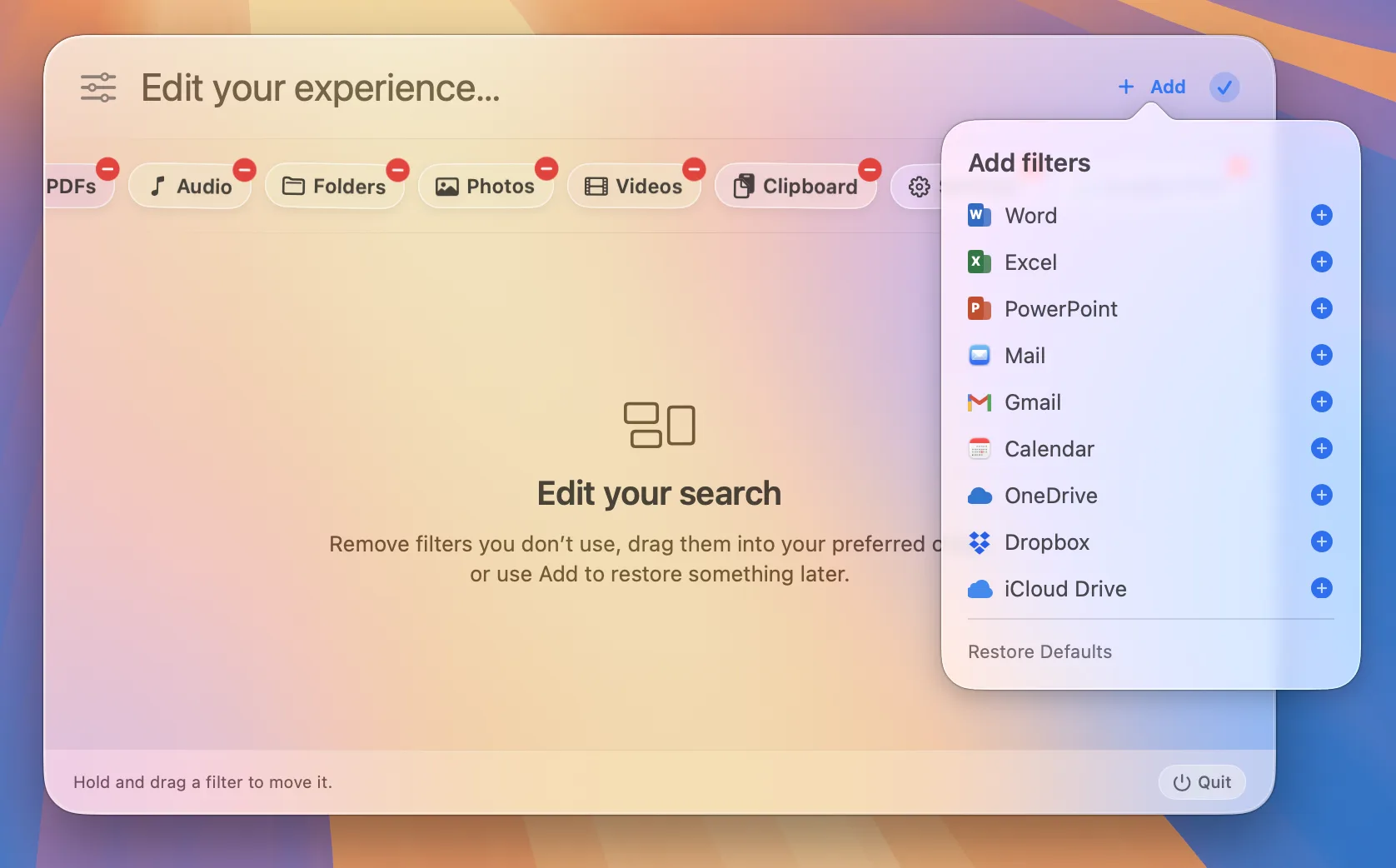
Task: Click the Excel label in Add filters
Action: (1030, 262)
